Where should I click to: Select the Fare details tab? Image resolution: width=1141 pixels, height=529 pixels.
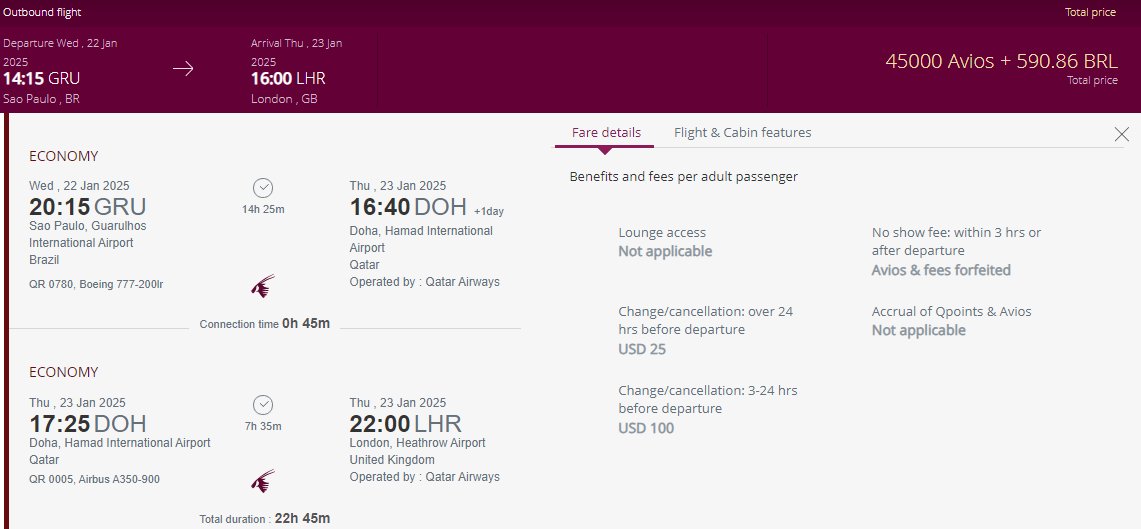tap(606, 132)
